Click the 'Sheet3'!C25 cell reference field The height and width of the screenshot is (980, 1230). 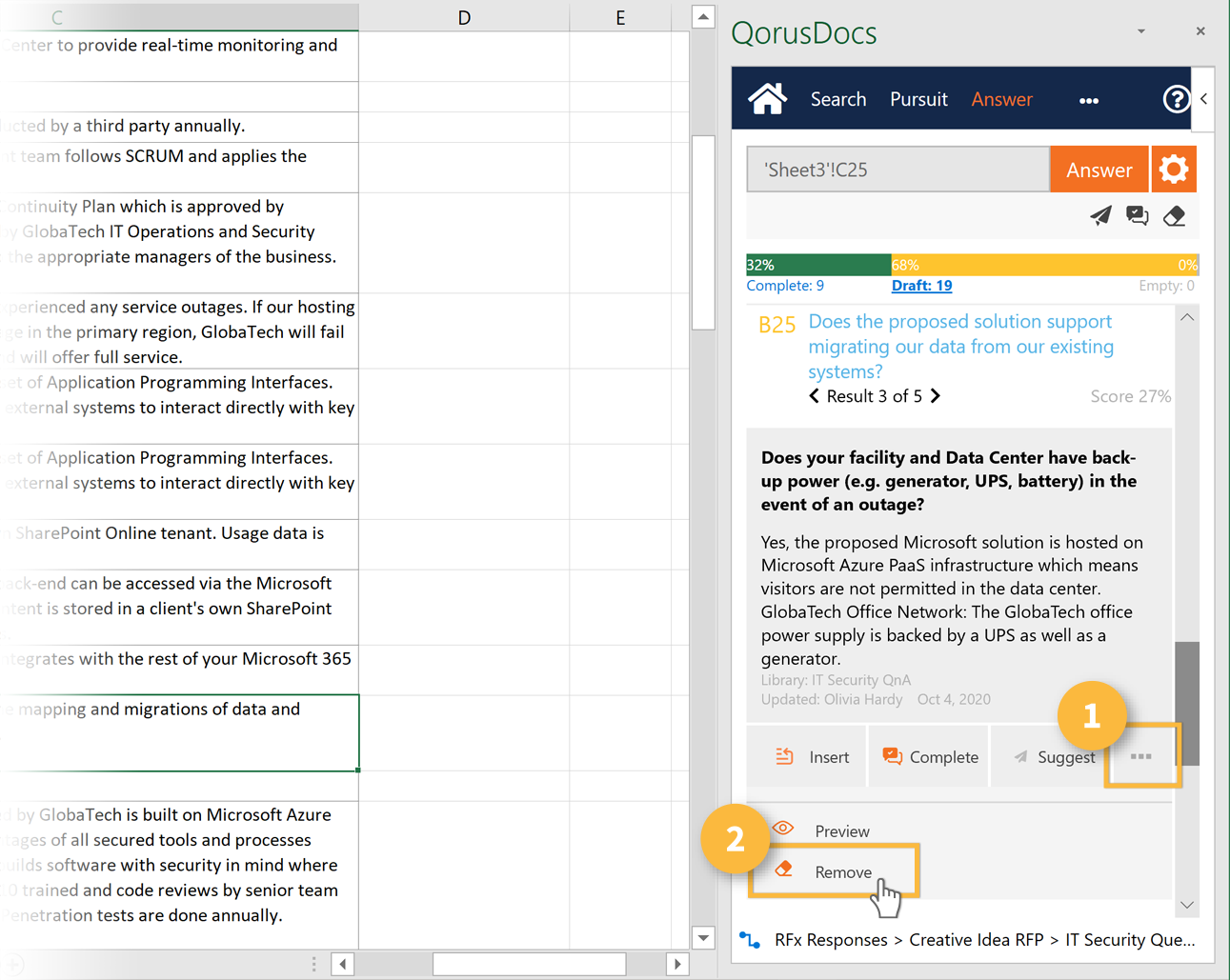pyautogui.click(x=897, y=170)
